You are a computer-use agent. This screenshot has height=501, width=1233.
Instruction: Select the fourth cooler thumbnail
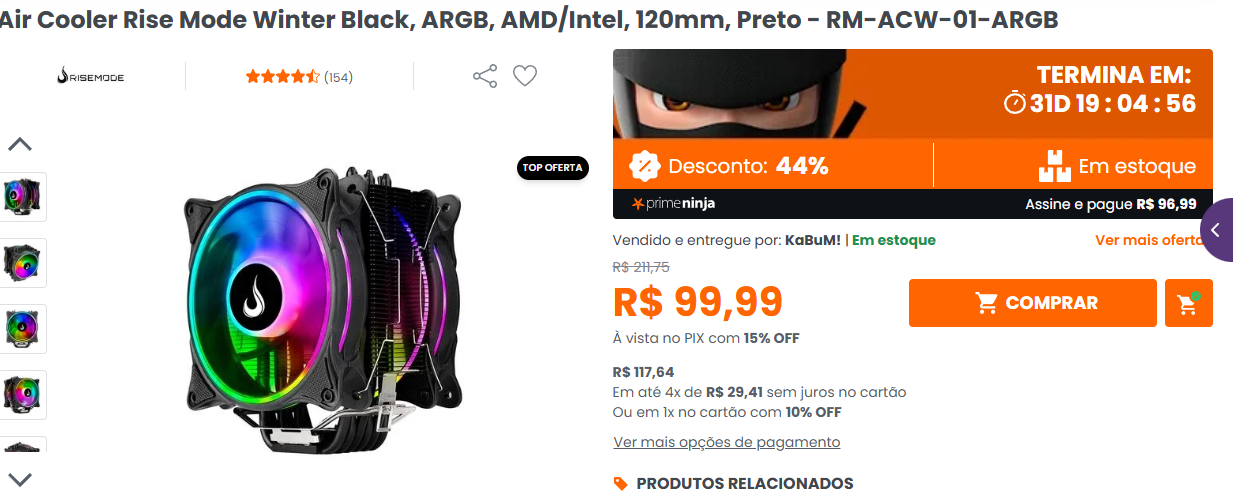22,395
